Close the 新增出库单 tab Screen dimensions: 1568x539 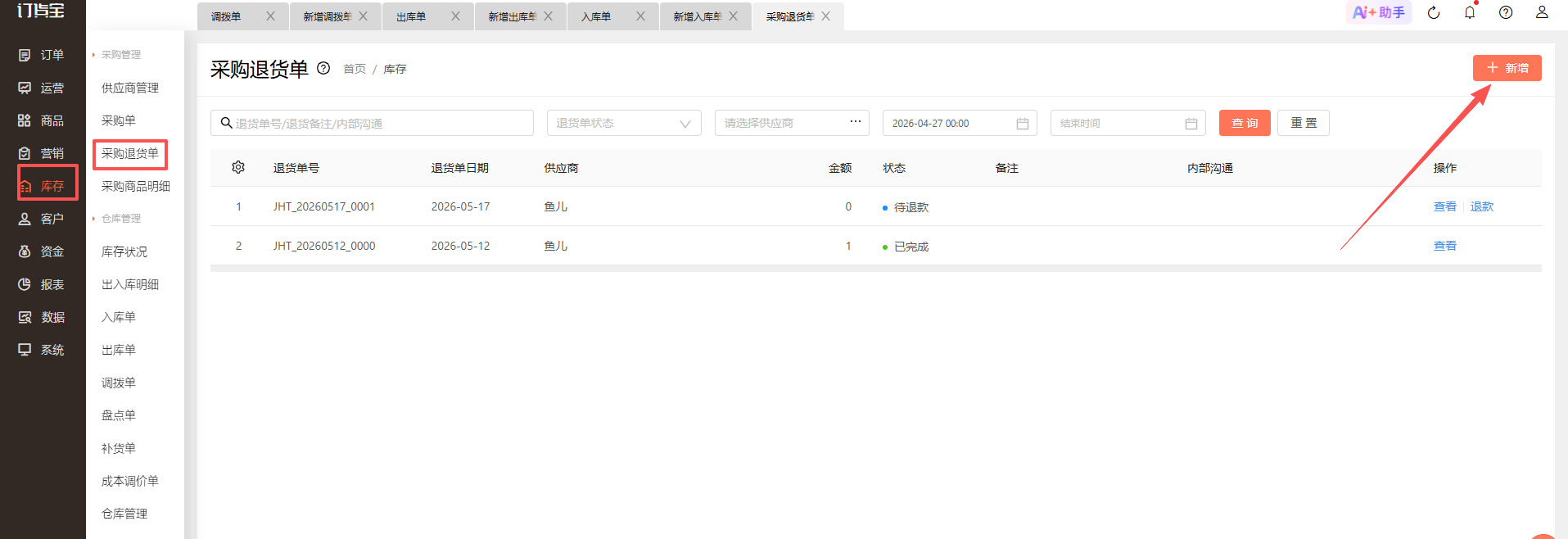pyautogui.click(x=548, y=16)
